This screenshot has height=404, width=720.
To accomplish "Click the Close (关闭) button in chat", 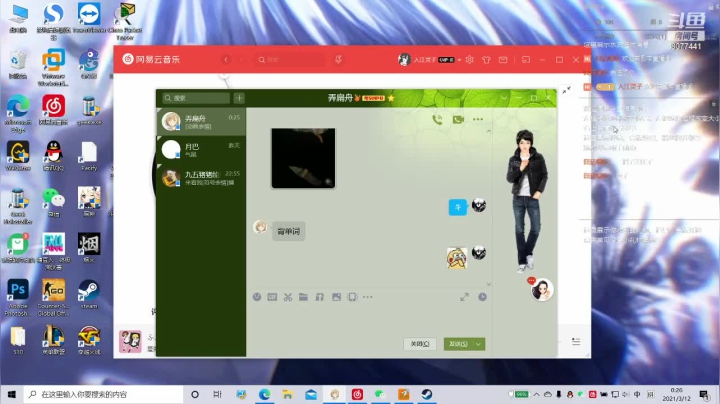I will [x=420, y=344].
